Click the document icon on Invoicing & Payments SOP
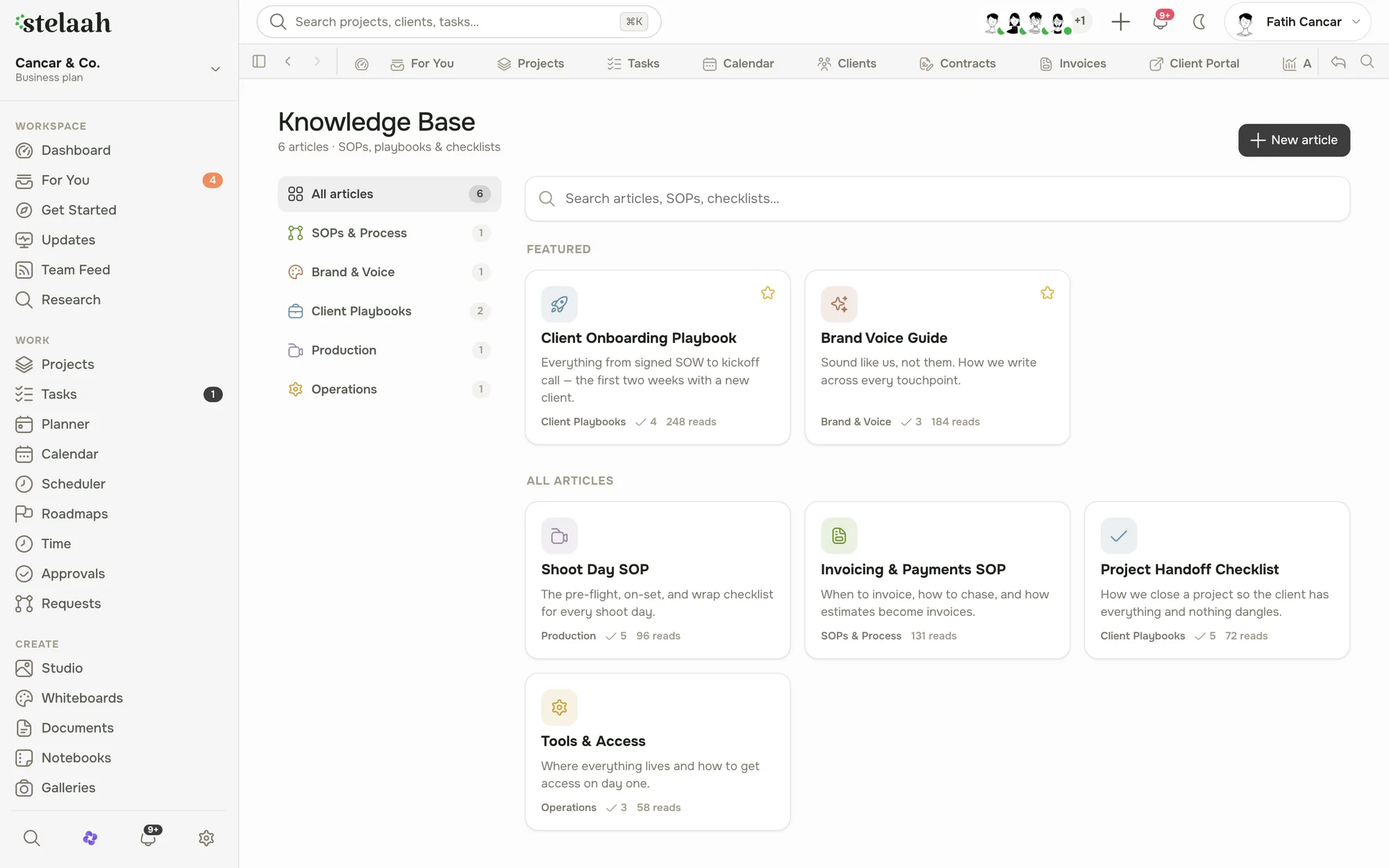 pyautogui.click(x=839, y=536)
